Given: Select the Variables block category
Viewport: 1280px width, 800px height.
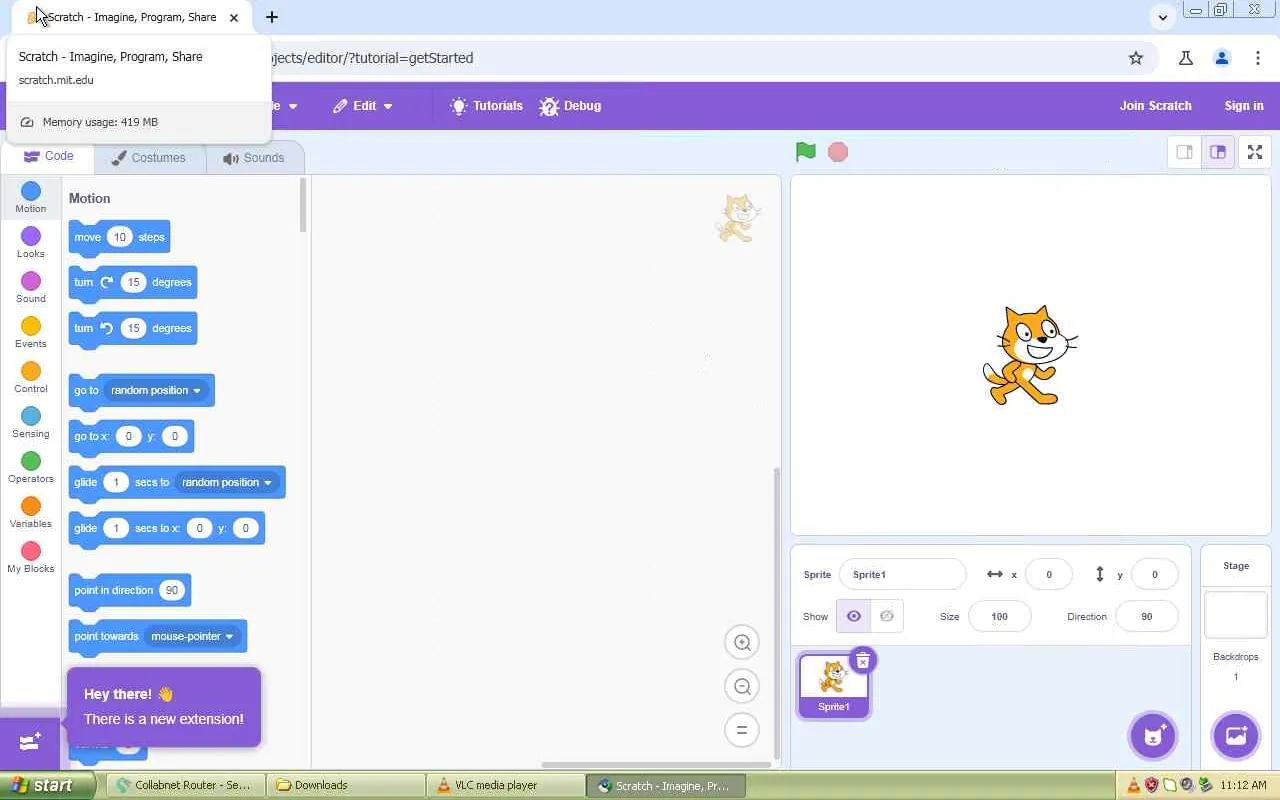Looking at the screenshot, I should coord(31,512).
